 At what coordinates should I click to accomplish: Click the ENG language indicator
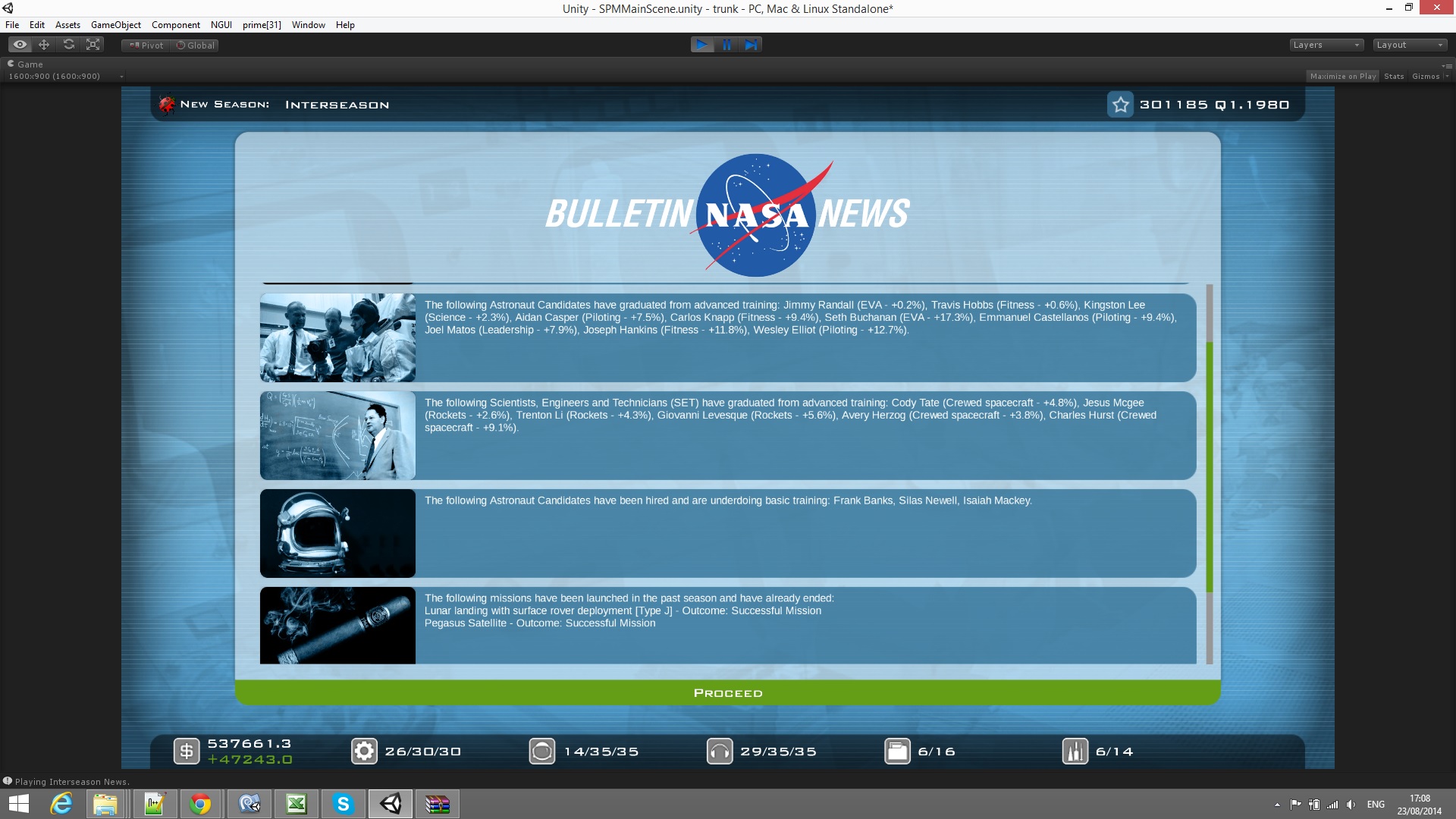(x=1376, y=805)
